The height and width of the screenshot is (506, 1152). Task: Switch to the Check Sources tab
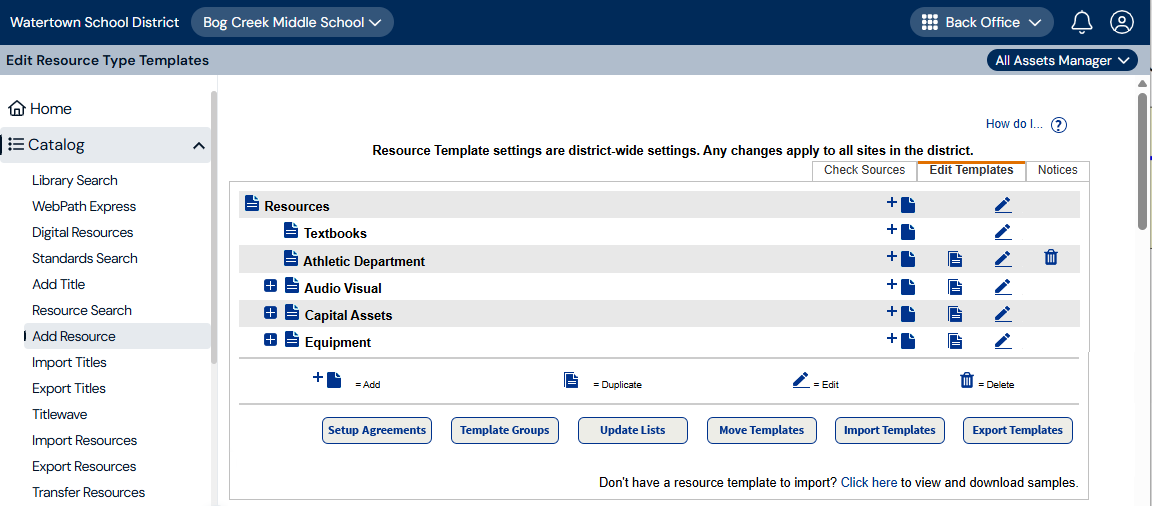click(864, 170)
